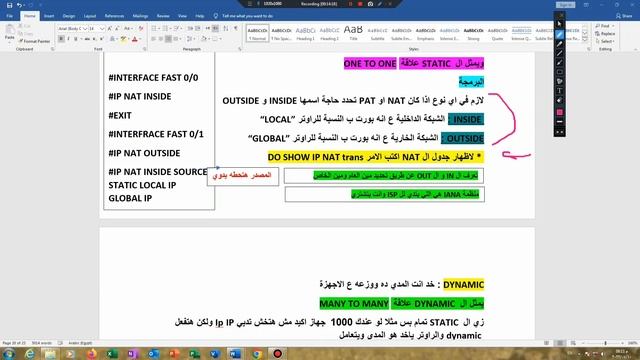Open the Select dropdown in Editing
The width and height of the screenshot is (640, 360).
pyautogui.click(x=605, y=41)
